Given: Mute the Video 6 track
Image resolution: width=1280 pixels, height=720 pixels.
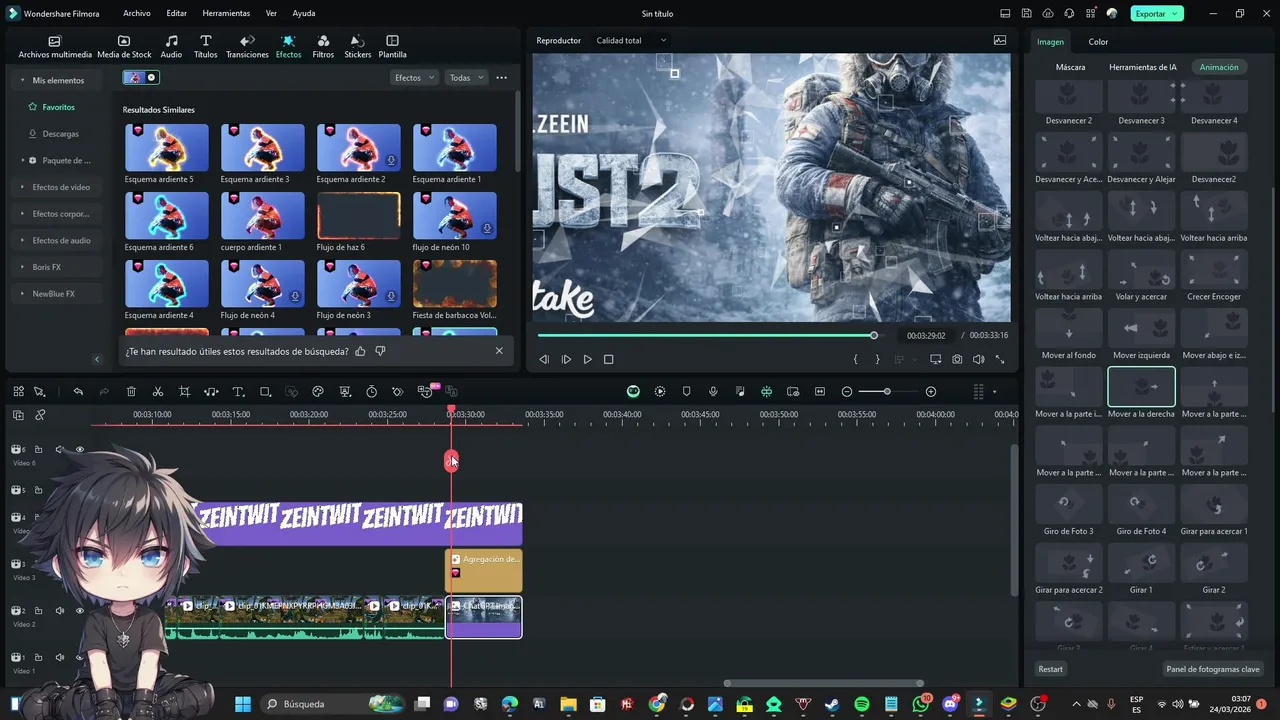Looking at the screenshot, I should tap(59, 450).
